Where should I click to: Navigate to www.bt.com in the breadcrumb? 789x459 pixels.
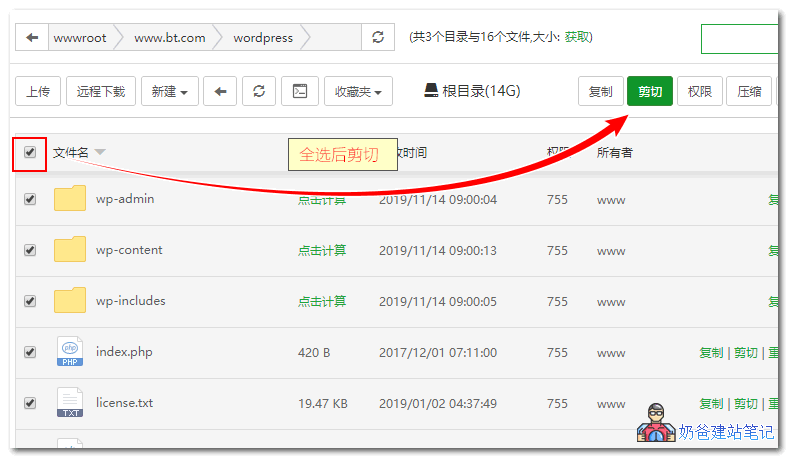point(169,38)
